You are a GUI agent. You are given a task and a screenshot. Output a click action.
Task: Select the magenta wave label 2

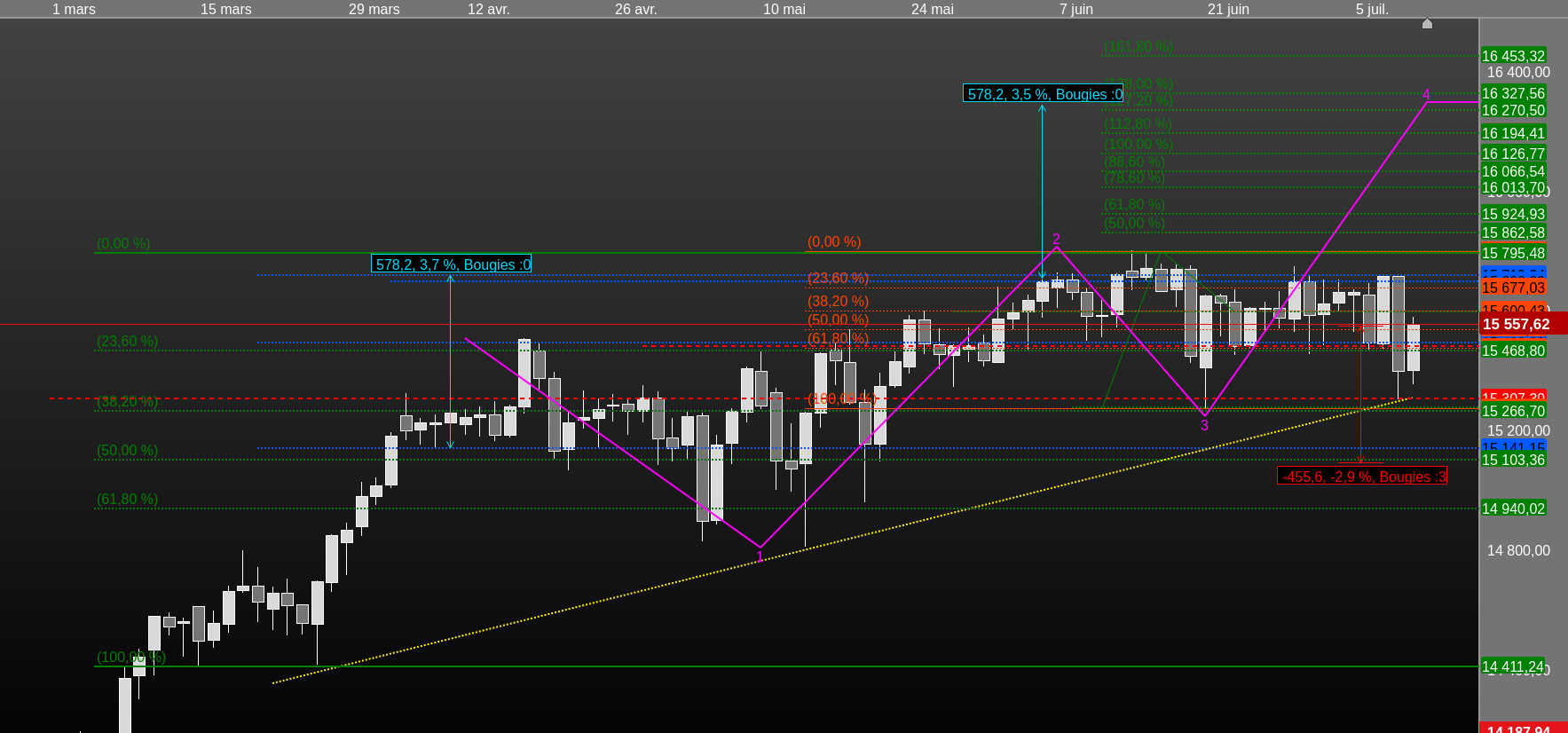(x=1056, y=240)
